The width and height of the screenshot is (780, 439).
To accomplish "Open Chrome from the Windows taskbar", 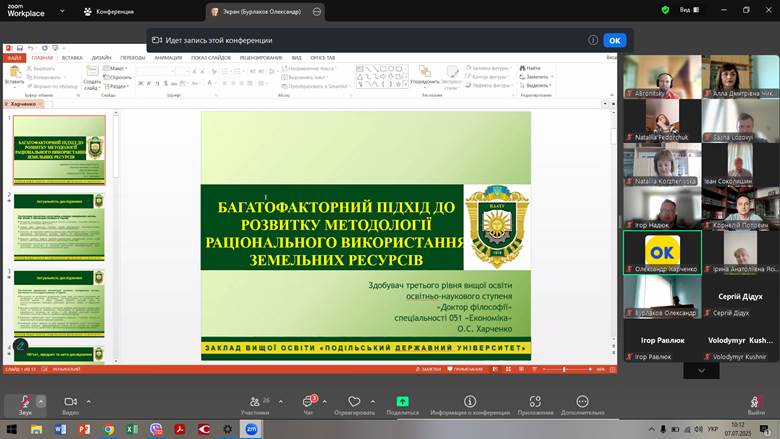I will coord(108,429).
